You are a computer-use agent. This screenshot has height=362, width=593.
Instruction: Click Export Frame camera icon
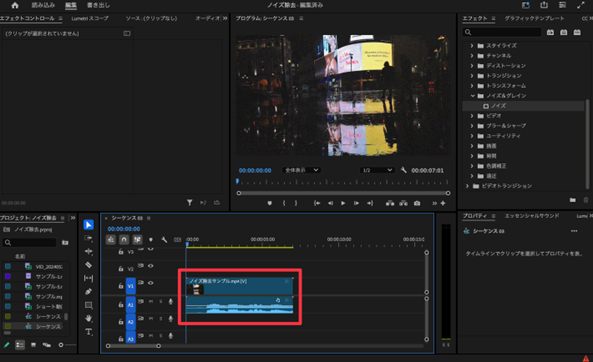[x=417, y=203]
